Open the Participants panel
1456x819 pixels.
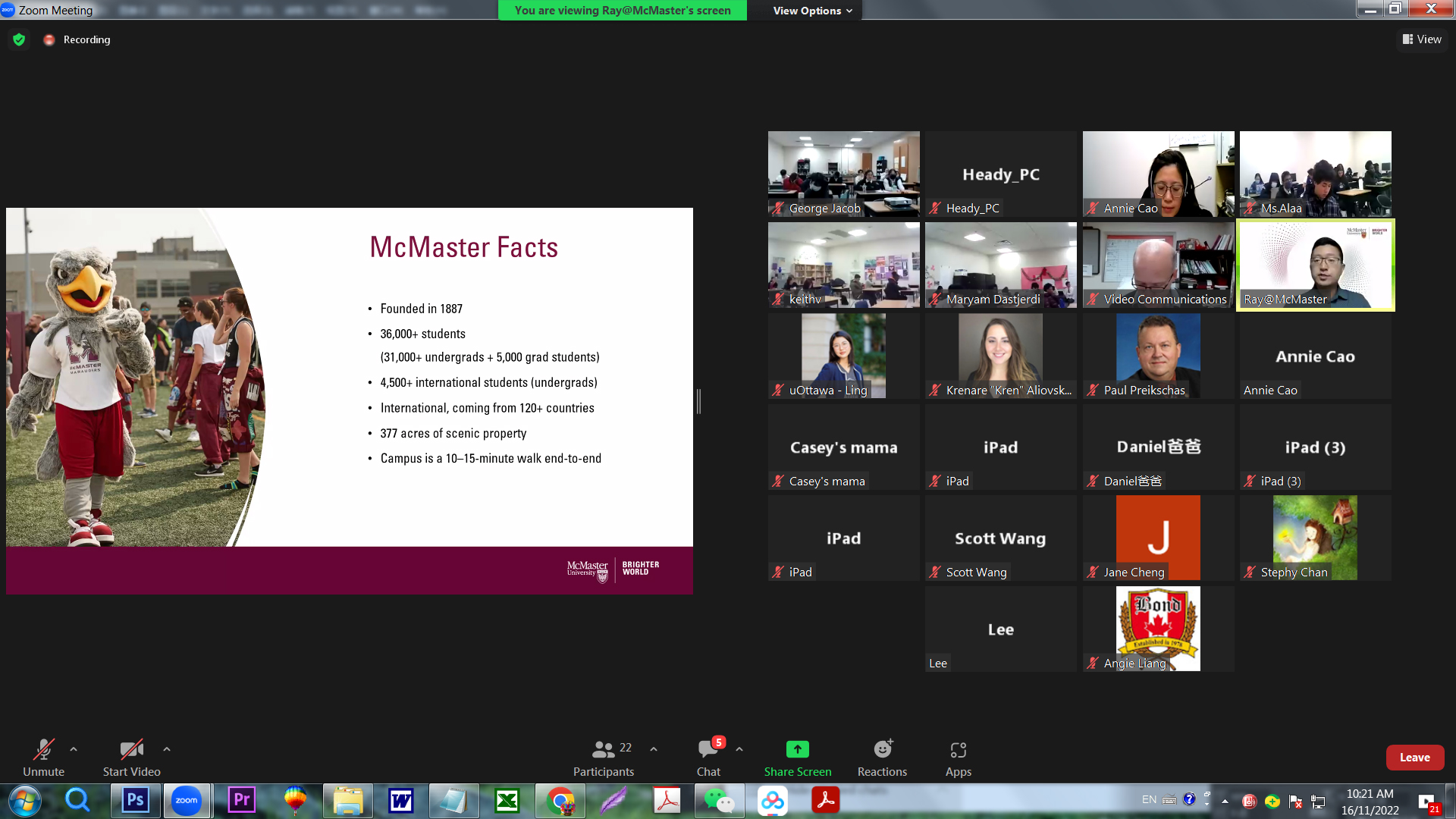(x=604, y=758)
